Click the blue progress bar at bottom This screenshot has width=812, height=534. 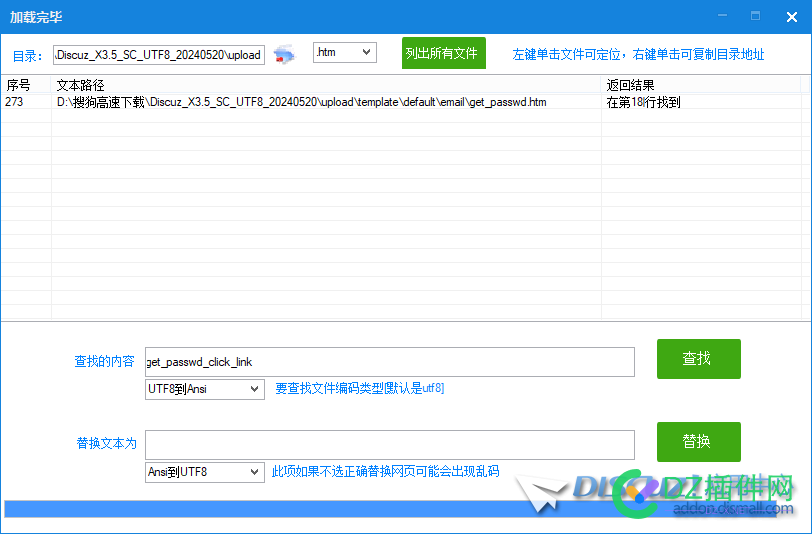[390, 509]
